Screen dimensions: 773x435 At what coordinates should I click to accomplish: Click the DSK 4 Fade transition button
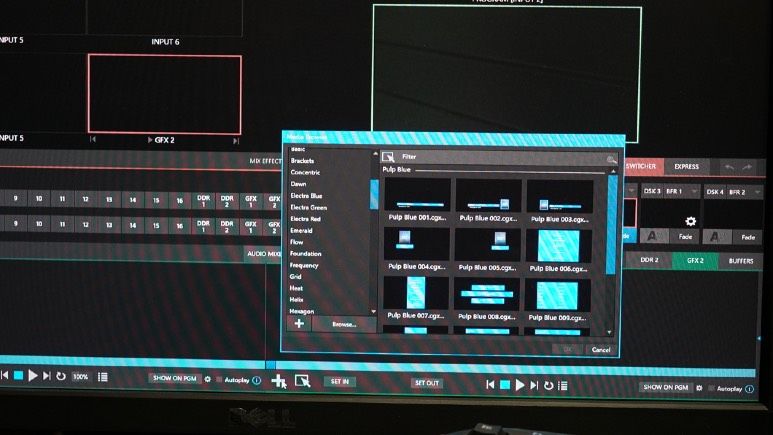(748, 237)
